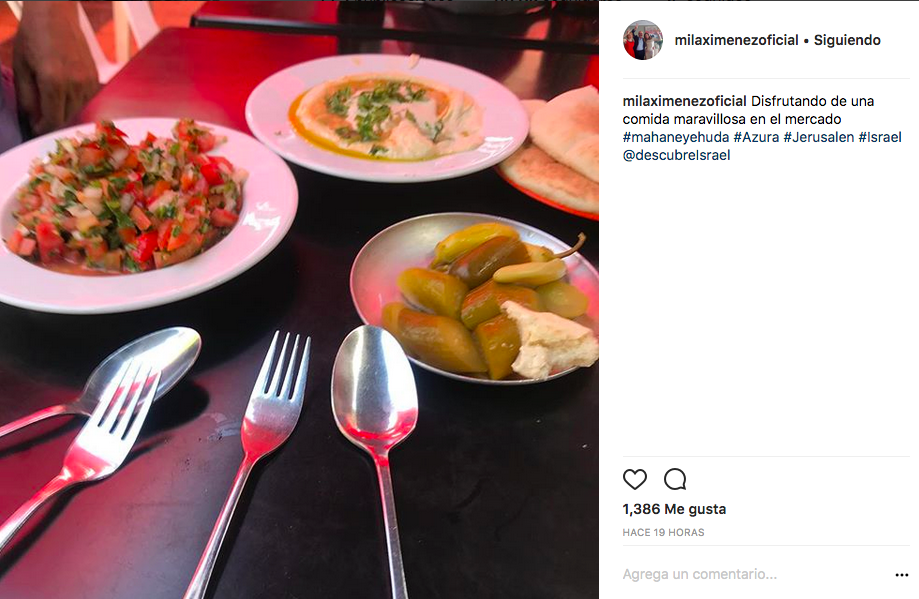Click the food photo of the post
Screen dimensions: 919x599
coord(299,300)
